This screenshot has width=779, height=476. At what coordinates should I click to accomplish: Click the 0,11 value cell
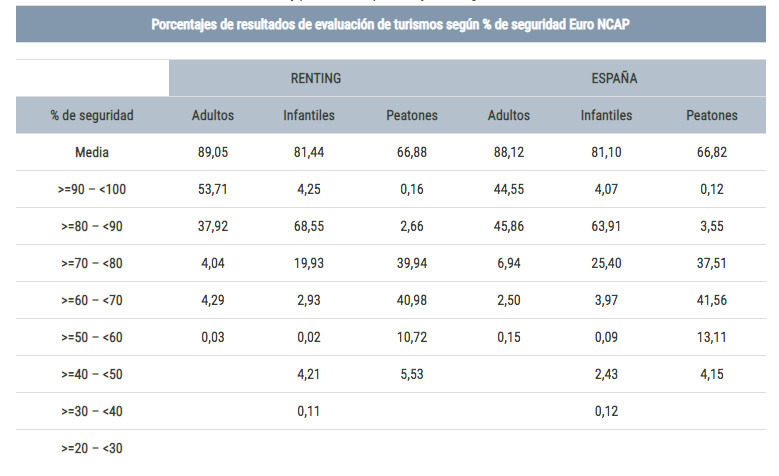309,411
